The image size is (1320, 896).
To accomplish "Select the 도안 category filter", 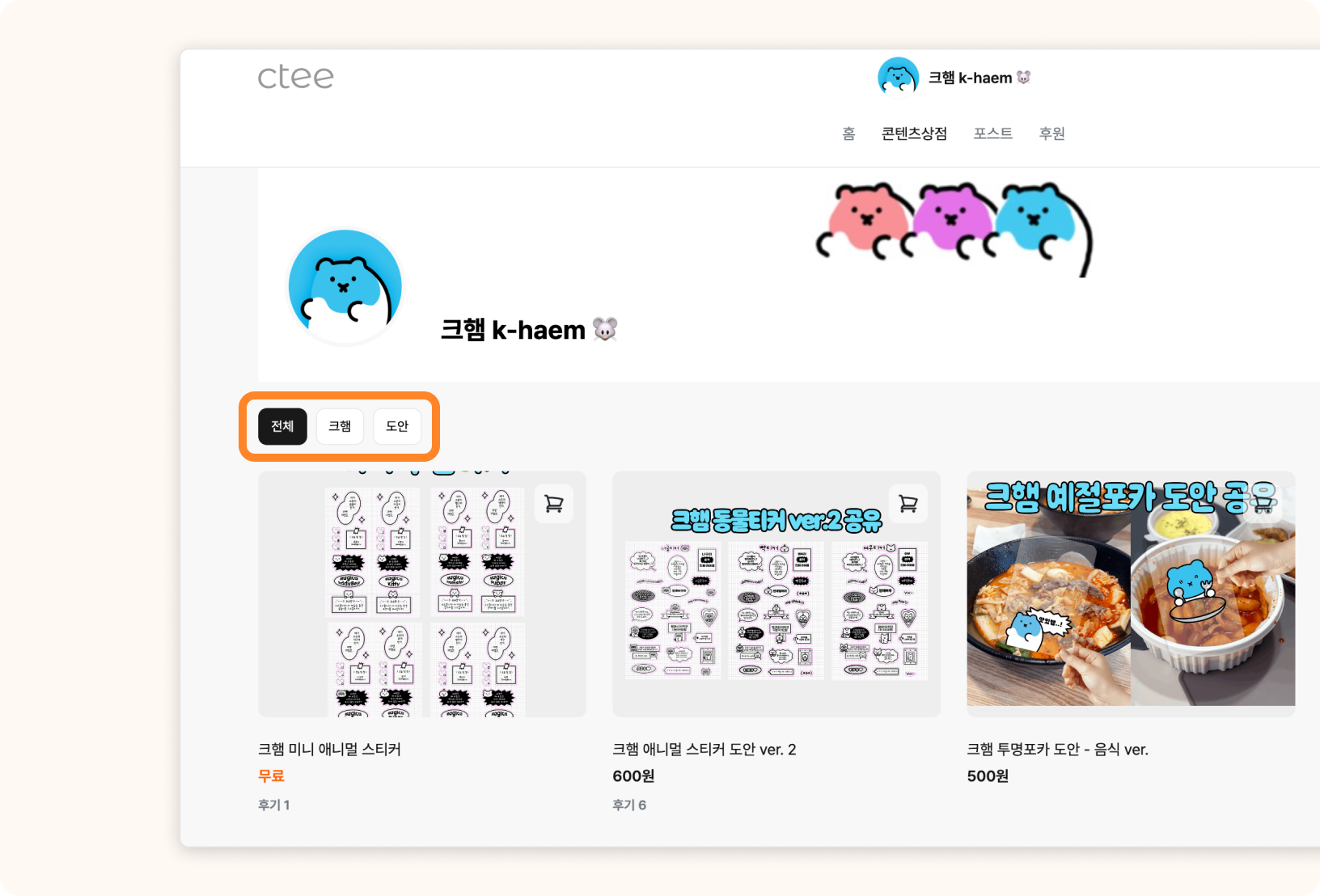I will pyautogui.click(x=397, y=426).
